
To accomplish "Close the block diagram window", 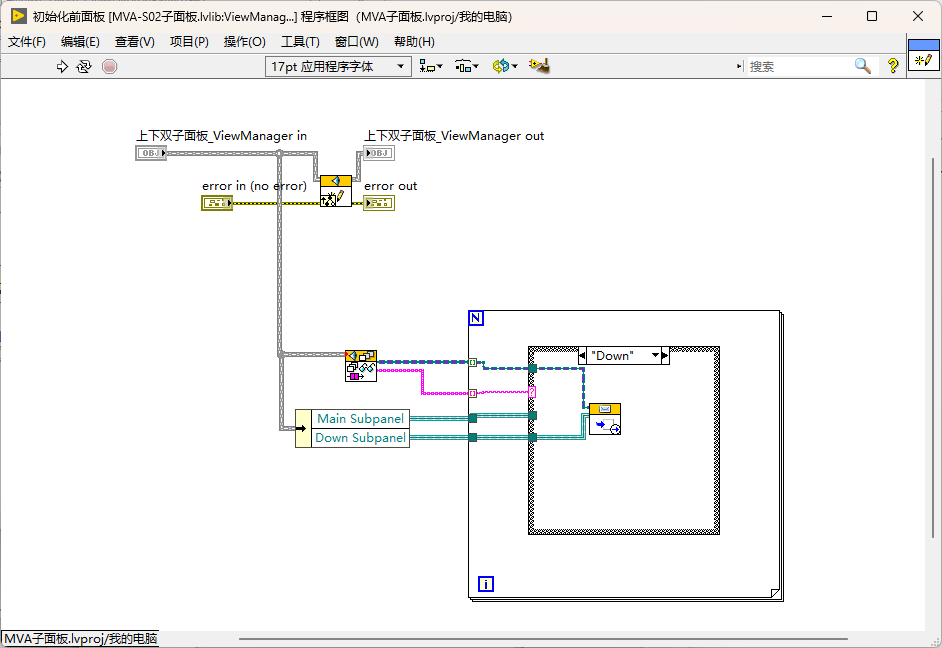I will pyautogui.click(x=917, y=16).
